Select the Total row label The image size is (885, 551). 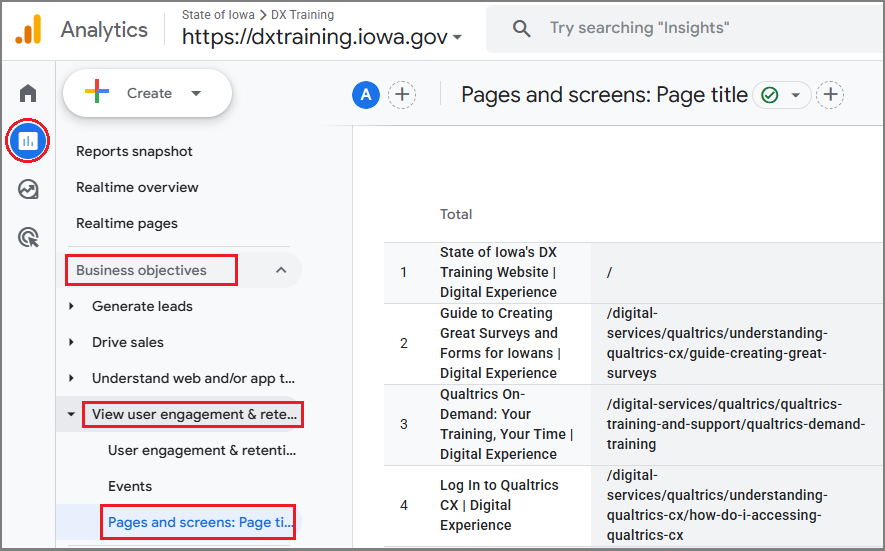click(x=456, y=215)
